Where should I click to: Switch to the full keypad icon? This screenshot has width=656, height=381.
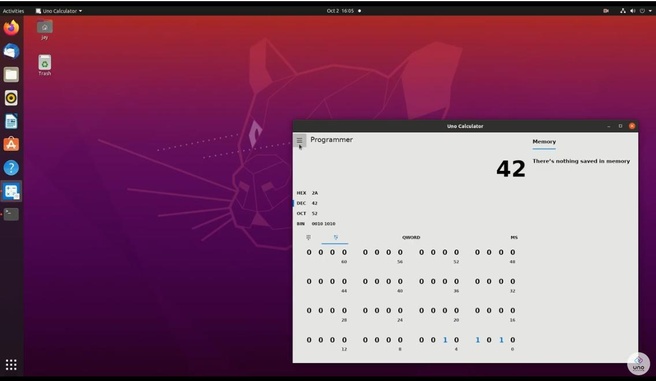coord(308,238)
